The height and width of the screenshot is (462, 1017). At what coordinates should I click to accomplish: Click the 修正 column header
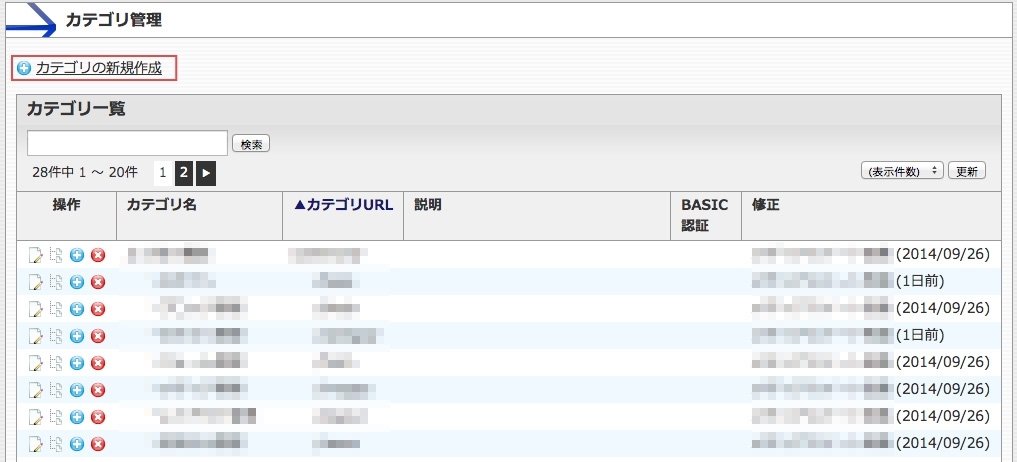pos(766,205)
